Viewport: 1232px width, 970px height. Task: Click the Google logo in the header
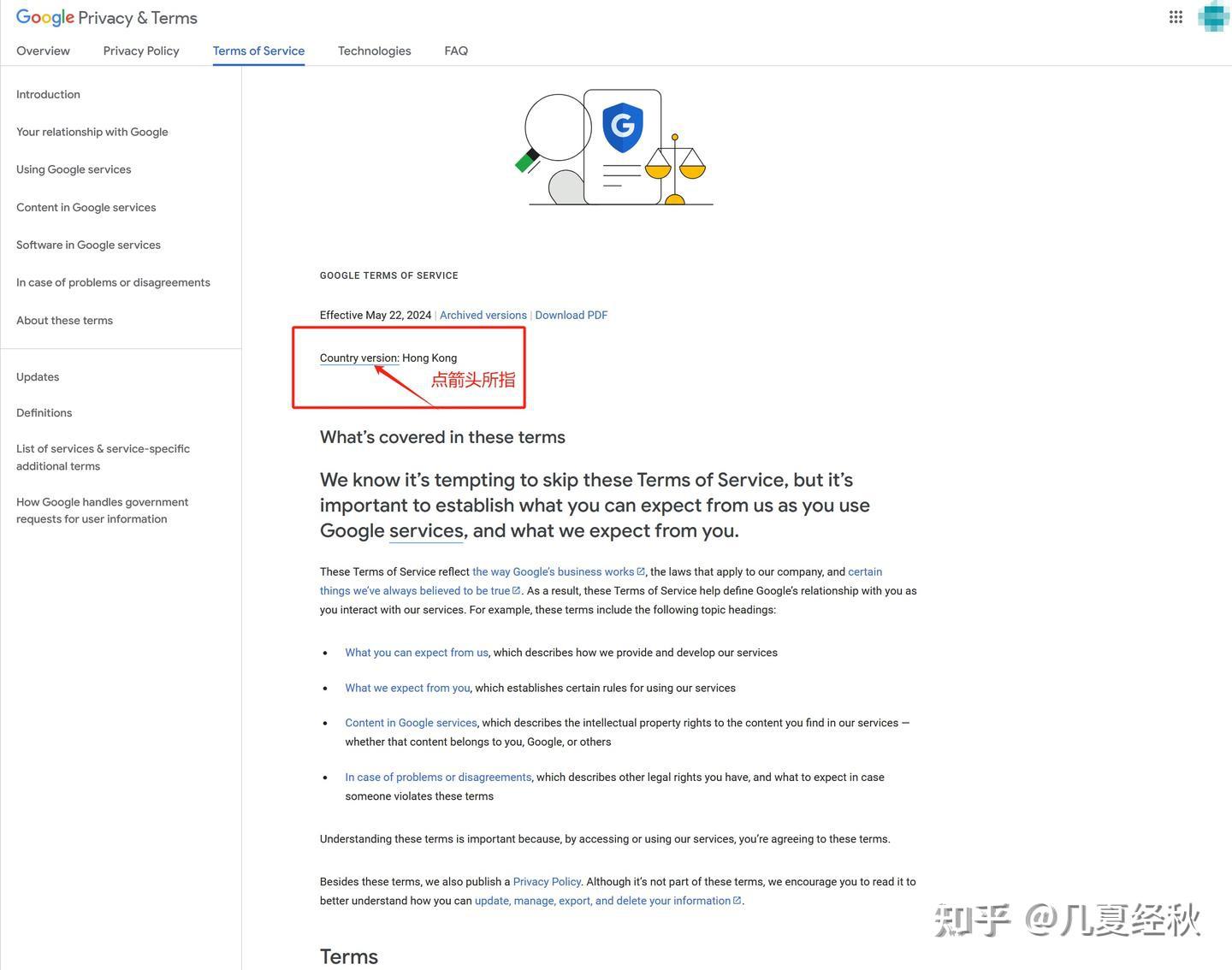pyautogui.click(x=44, y=18)
